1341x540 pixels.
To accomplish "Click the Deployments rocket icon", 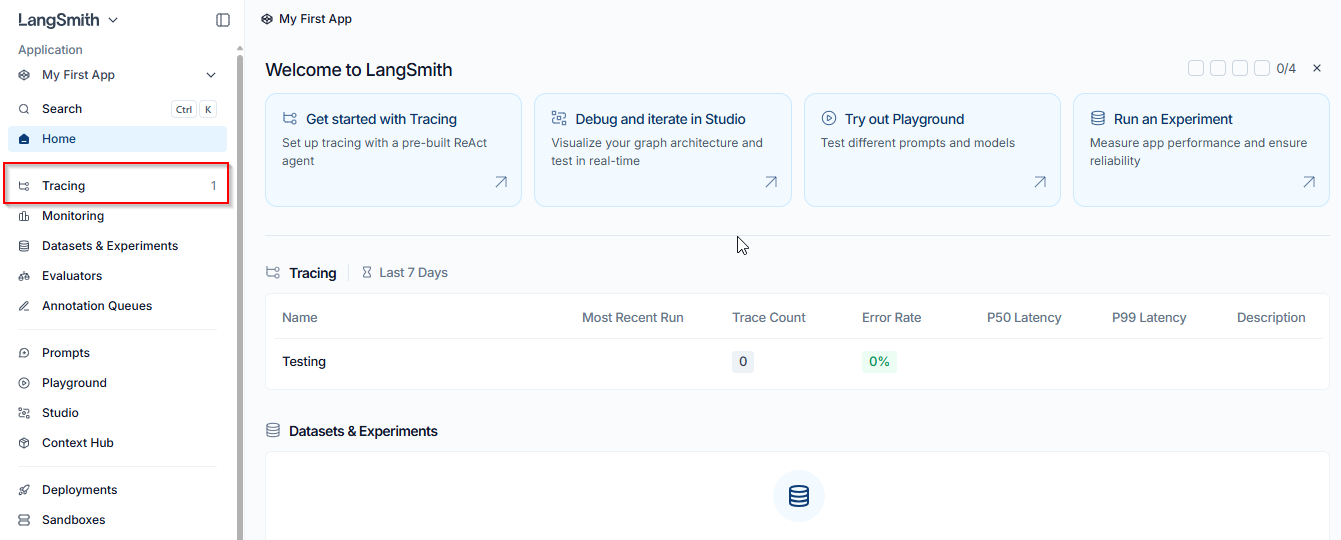I will tap(24, 490).
